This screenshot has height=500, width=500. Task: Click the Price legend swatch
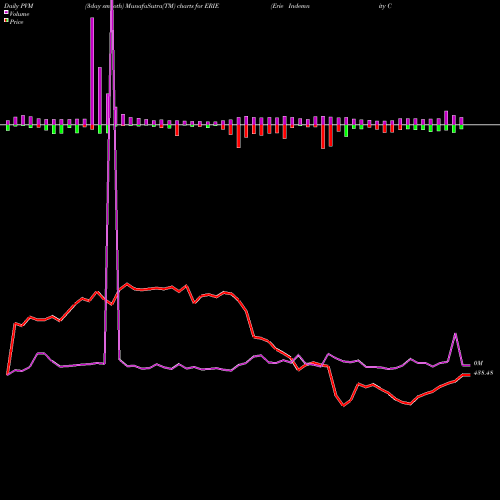pos(6,21)
